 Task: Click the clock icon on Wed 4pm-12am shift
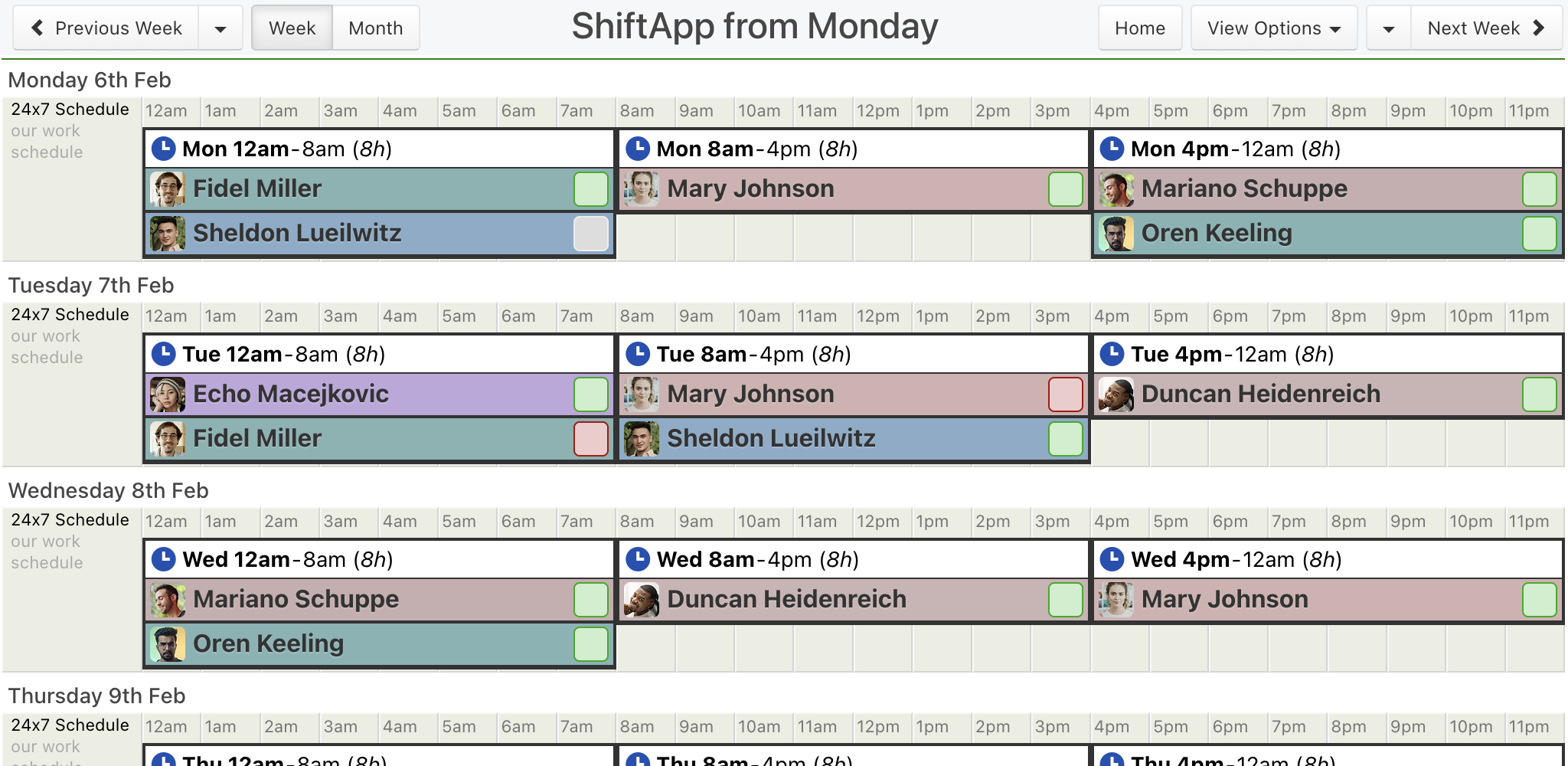[x=1112, y=559]
